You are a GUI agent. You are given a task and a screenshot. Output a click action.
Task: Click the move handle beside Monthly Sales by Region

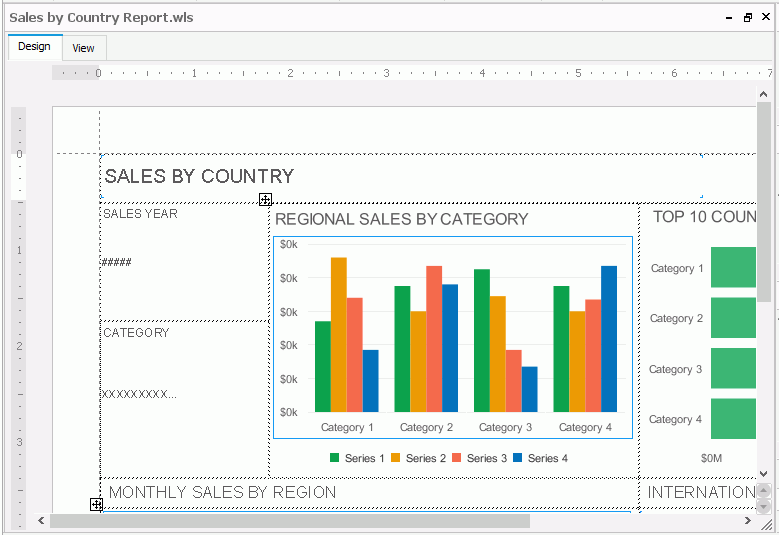point(96,505)
